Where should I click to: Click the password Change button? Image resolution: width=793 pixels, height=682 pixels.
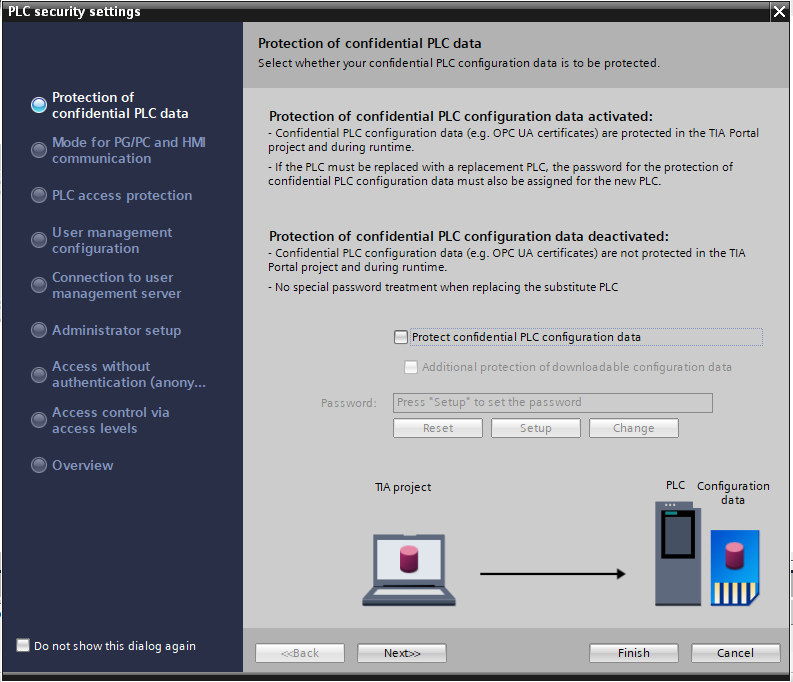tap(634, 428)
